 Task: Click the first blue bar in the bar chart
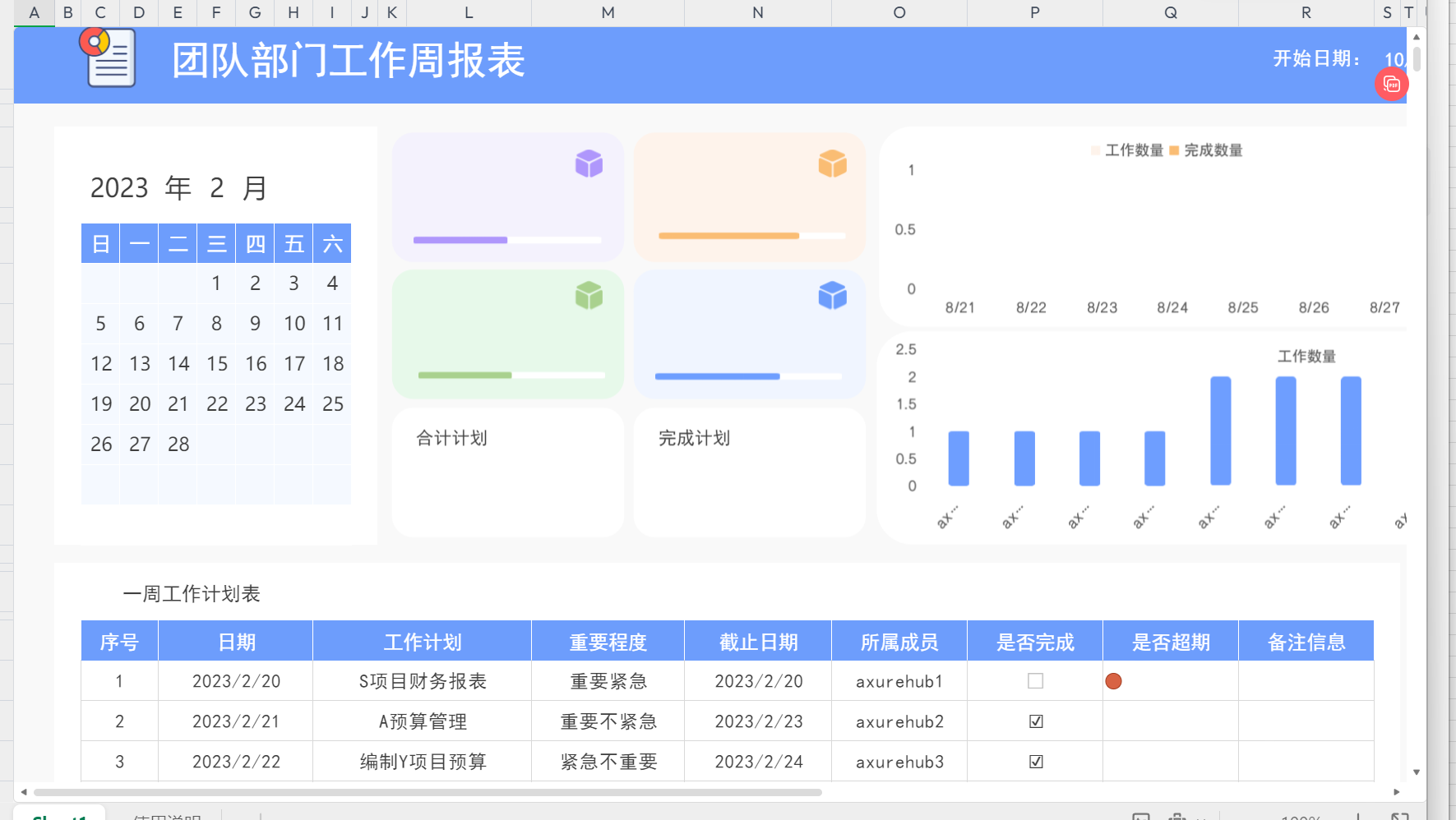point(959,458)
